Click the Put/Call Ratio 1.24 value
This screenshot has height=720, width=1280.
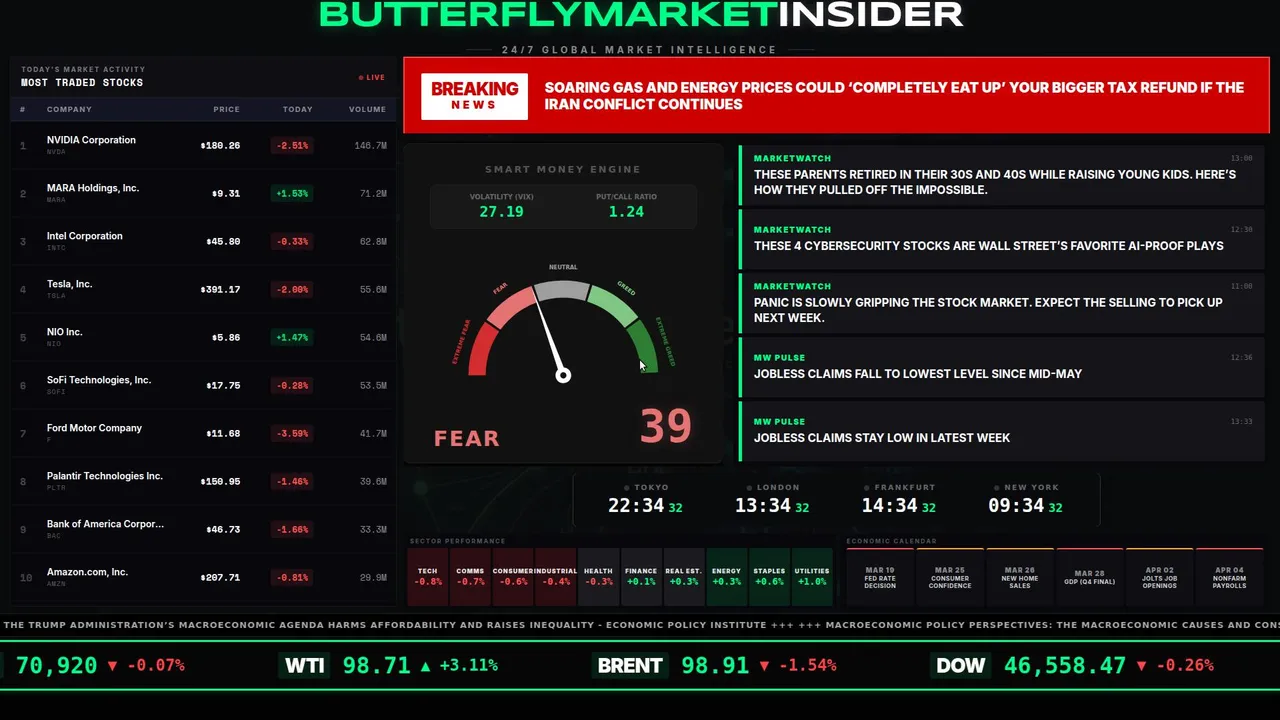click(626, 212)
